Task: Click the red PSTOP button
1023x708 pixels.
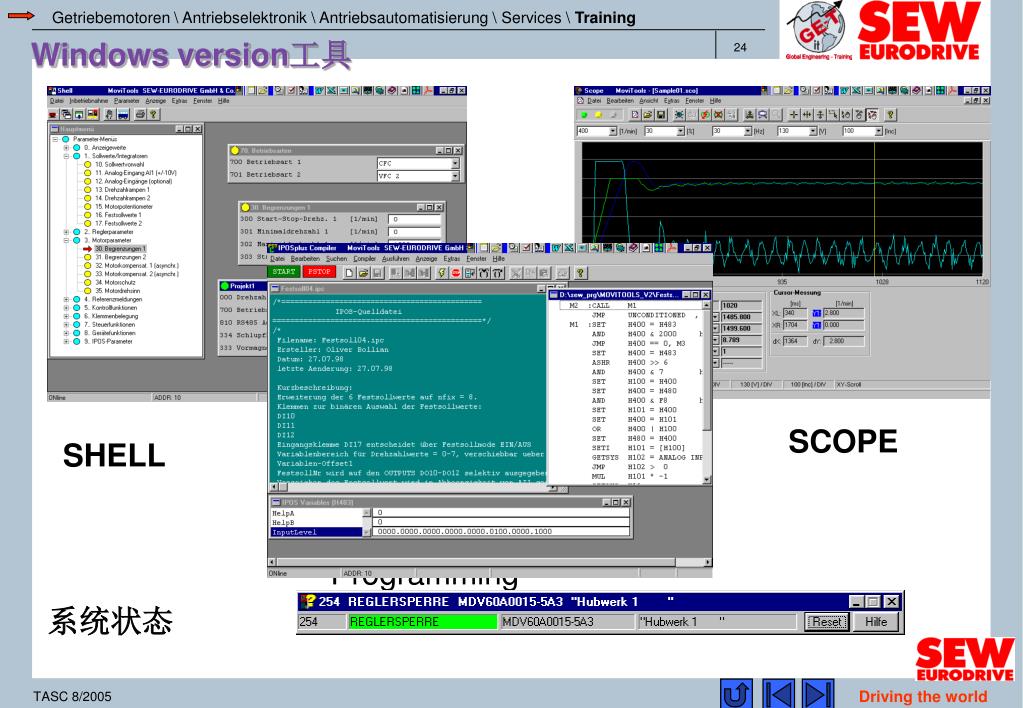Action: [319, 272]
